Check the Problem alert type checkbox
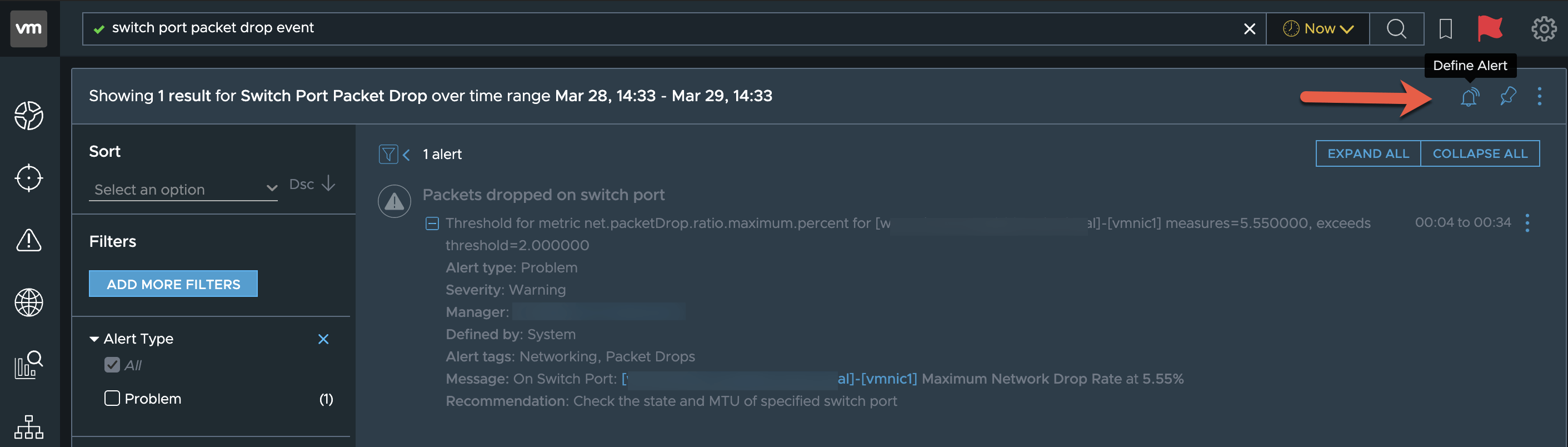Viewport: 1568px width, 447px height. coord(112,398)
